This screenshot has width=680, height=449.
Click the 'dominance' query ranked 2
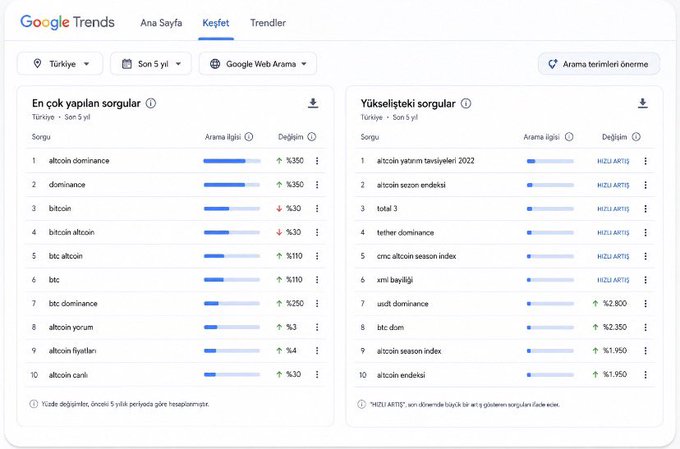tap(67, 184)
